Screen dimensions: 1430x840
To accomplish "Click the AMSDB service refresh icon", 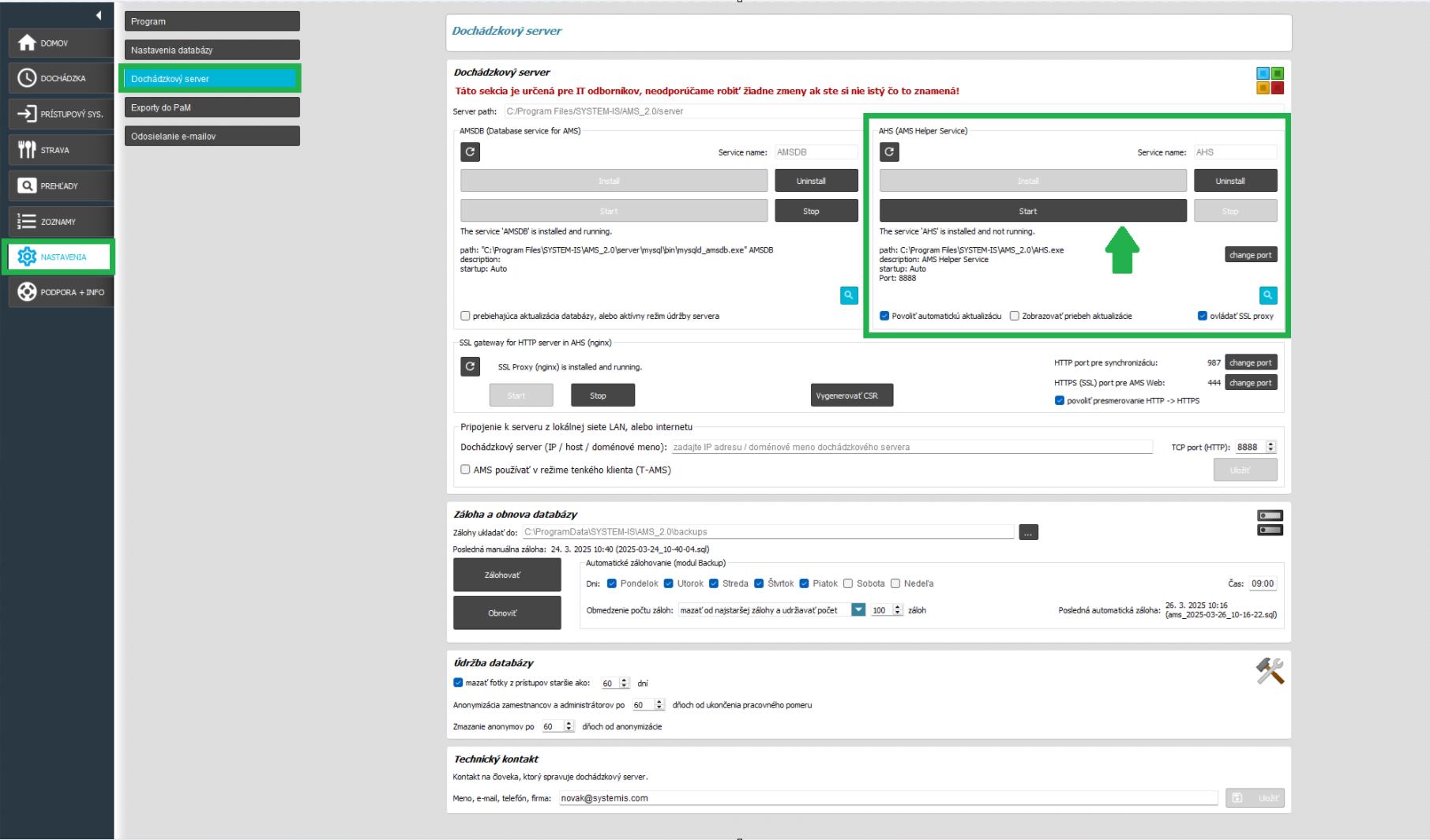I will [x=470, y=152].
